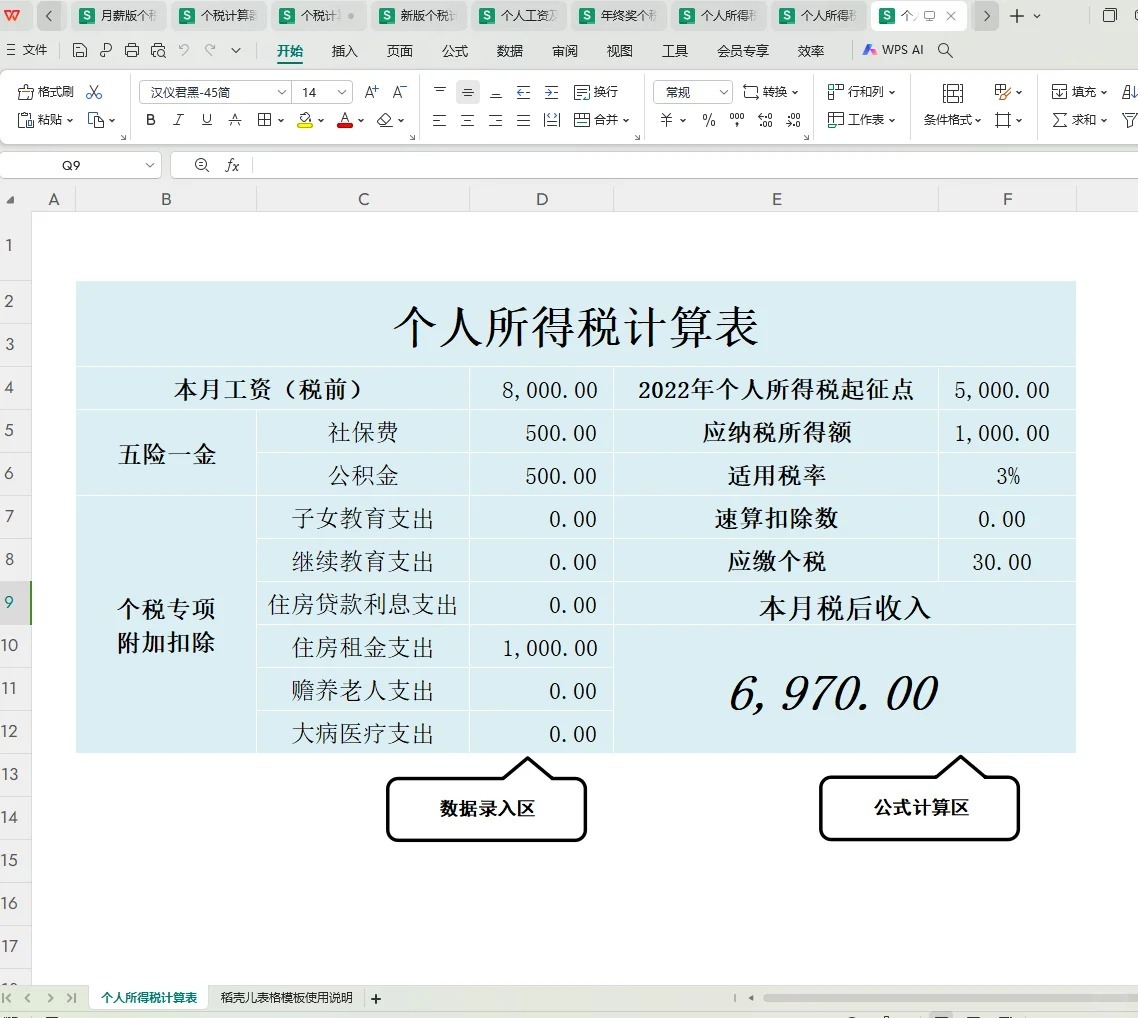Click the Cut scissors icon
The image size is (1138, 1018).
pos(94,92)
